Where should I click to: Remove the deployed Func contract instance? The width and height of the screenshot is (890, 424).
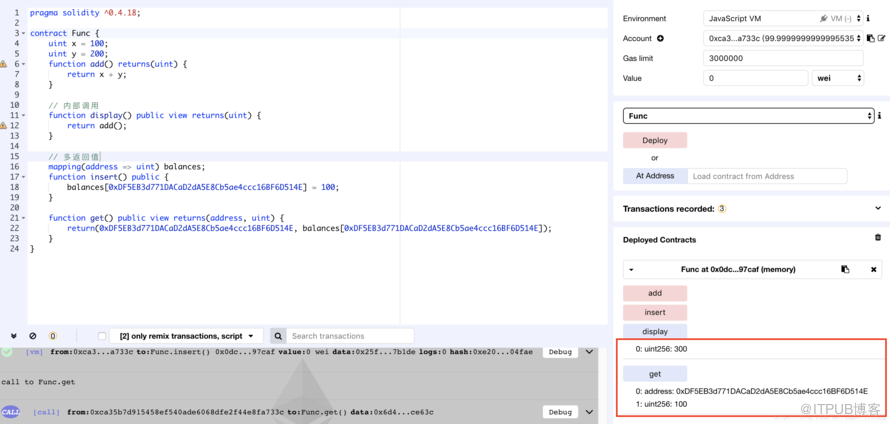point(873,270)
